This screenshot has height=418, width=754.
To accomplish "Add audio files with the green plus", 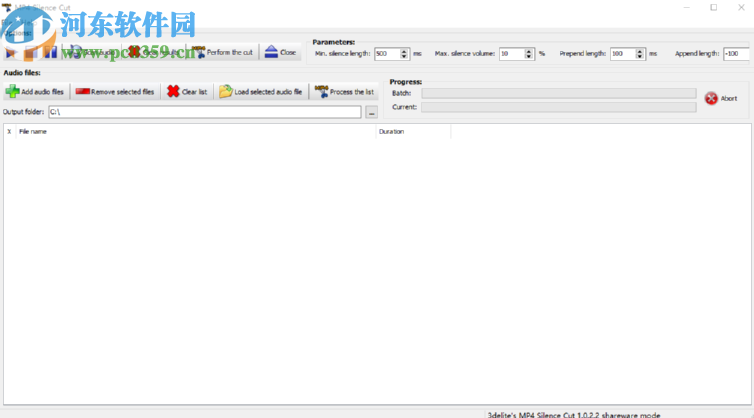I will point(36,91).
